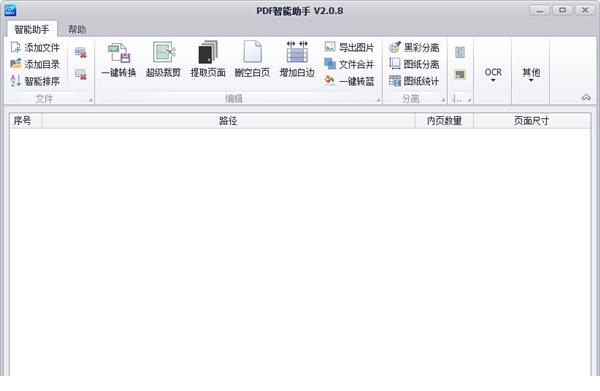Click the lower yellow-framed picture icon beside 分离 group
The width and height of the screenshot is (600, 391).
[460, 74]
